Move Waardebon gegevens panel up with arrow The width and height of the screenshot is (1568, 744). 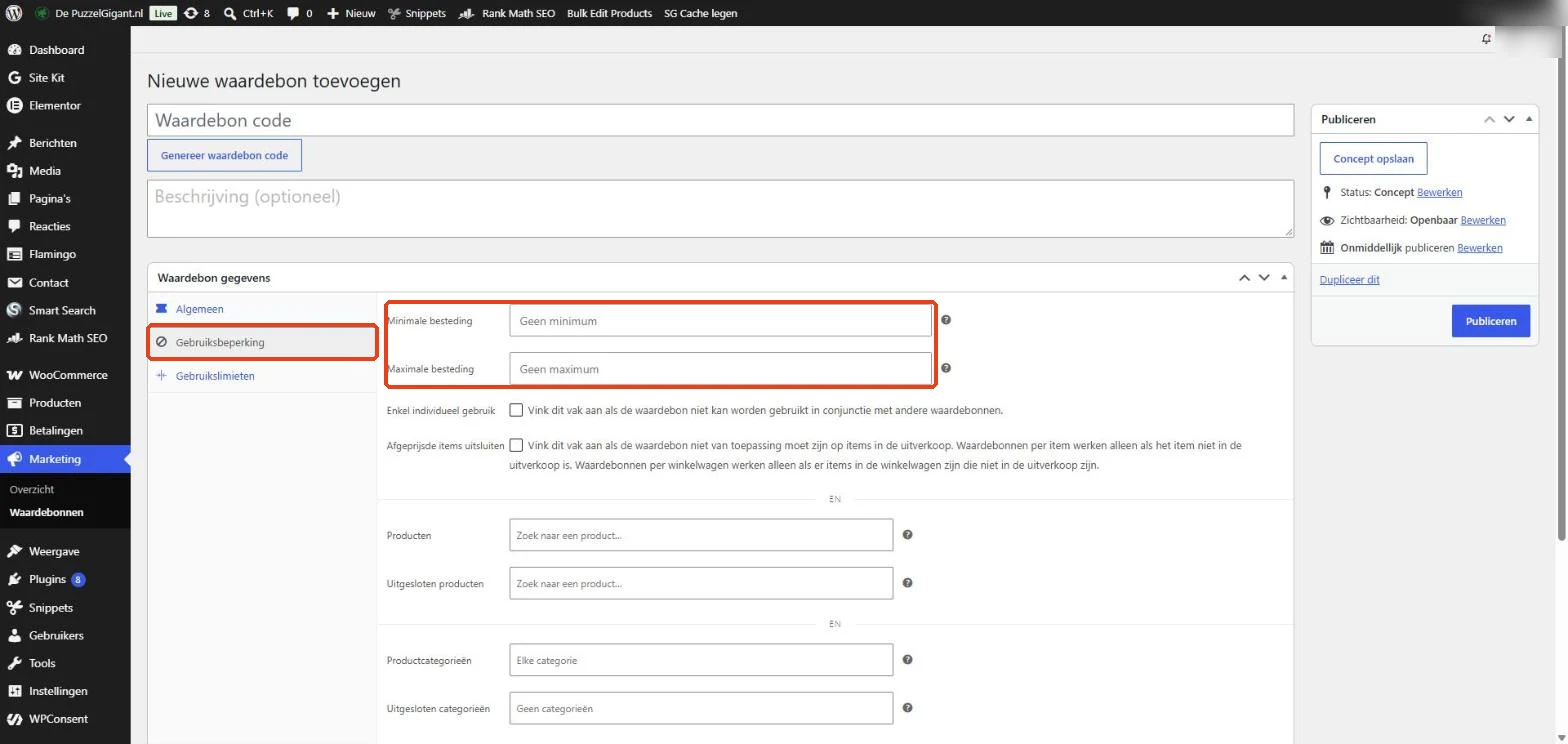[1244, 277]
